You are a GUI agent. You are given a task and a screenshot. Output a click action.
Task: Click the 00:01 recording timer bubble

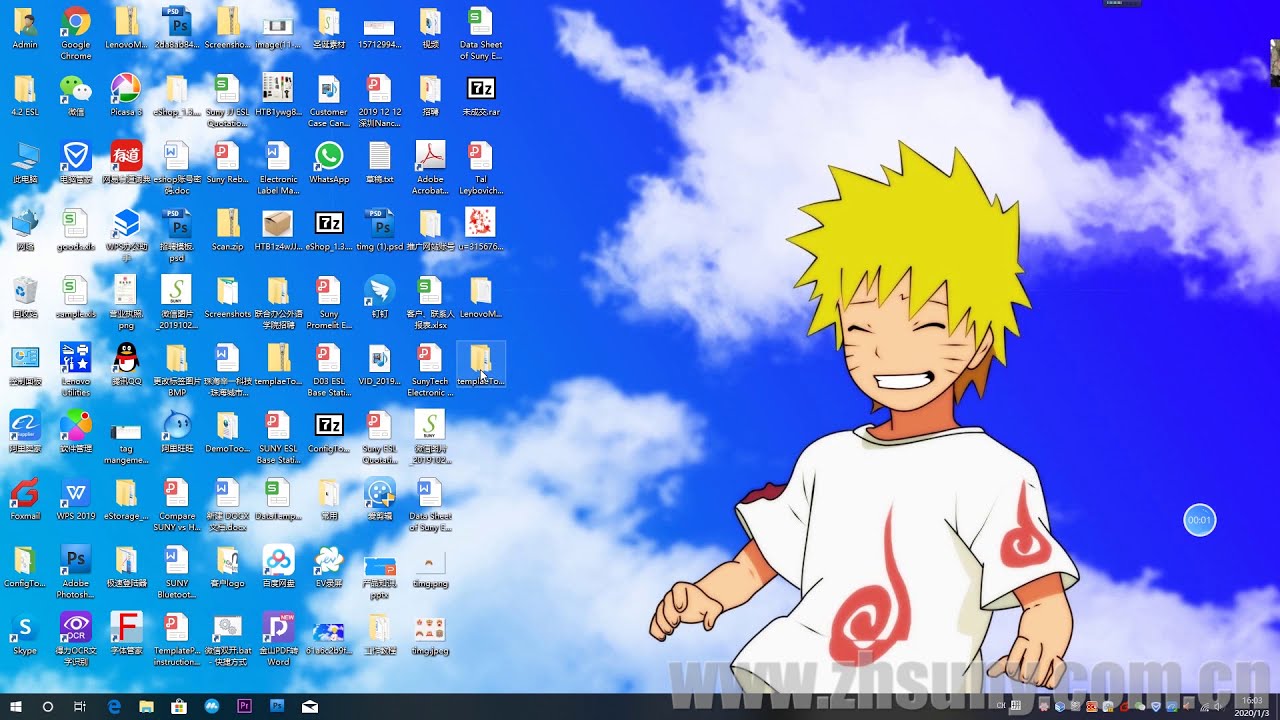pyautogui.click(x=1200, y=520)
